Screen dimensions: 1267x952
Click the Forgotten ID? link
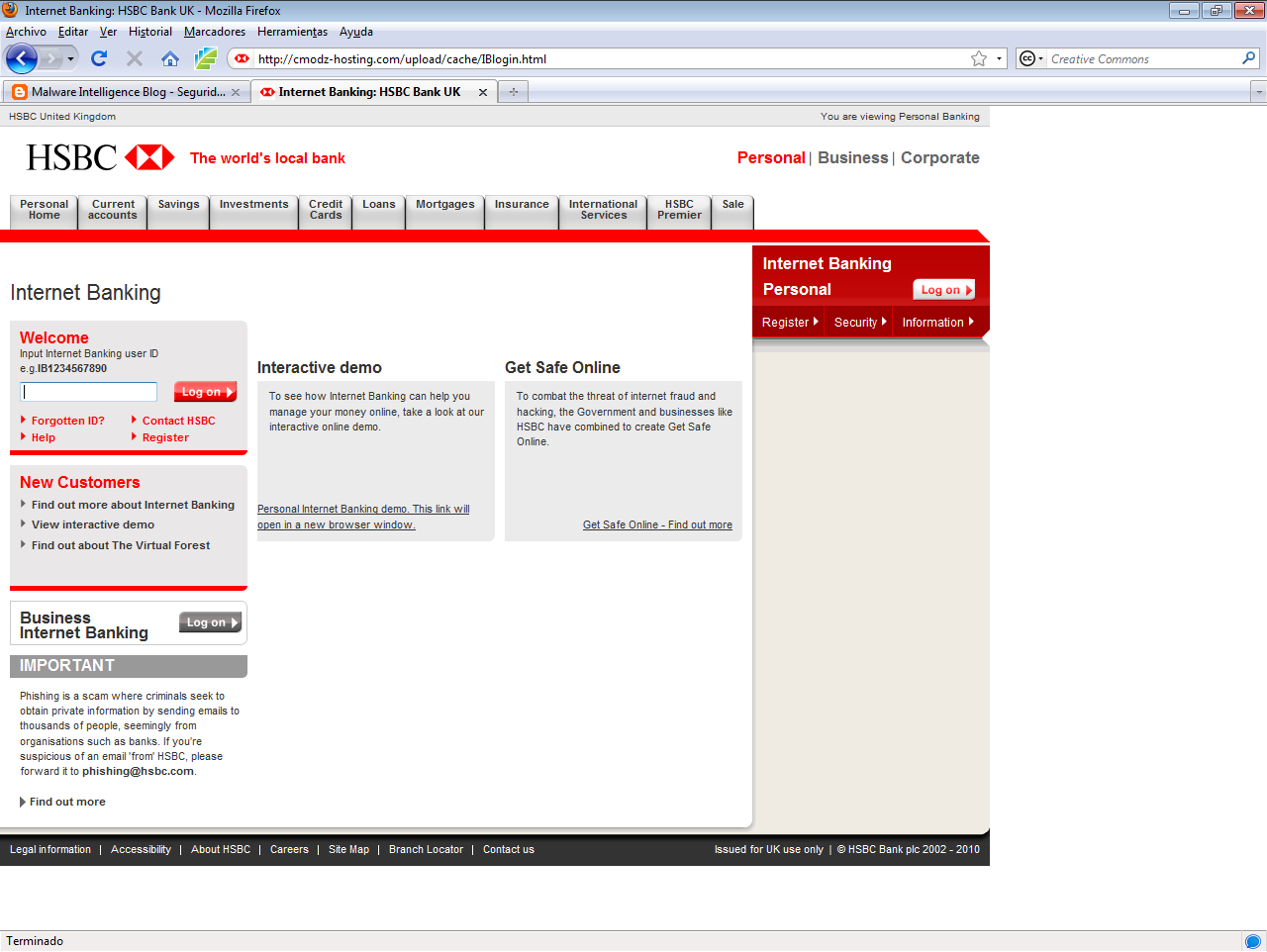tap(67, 421)
